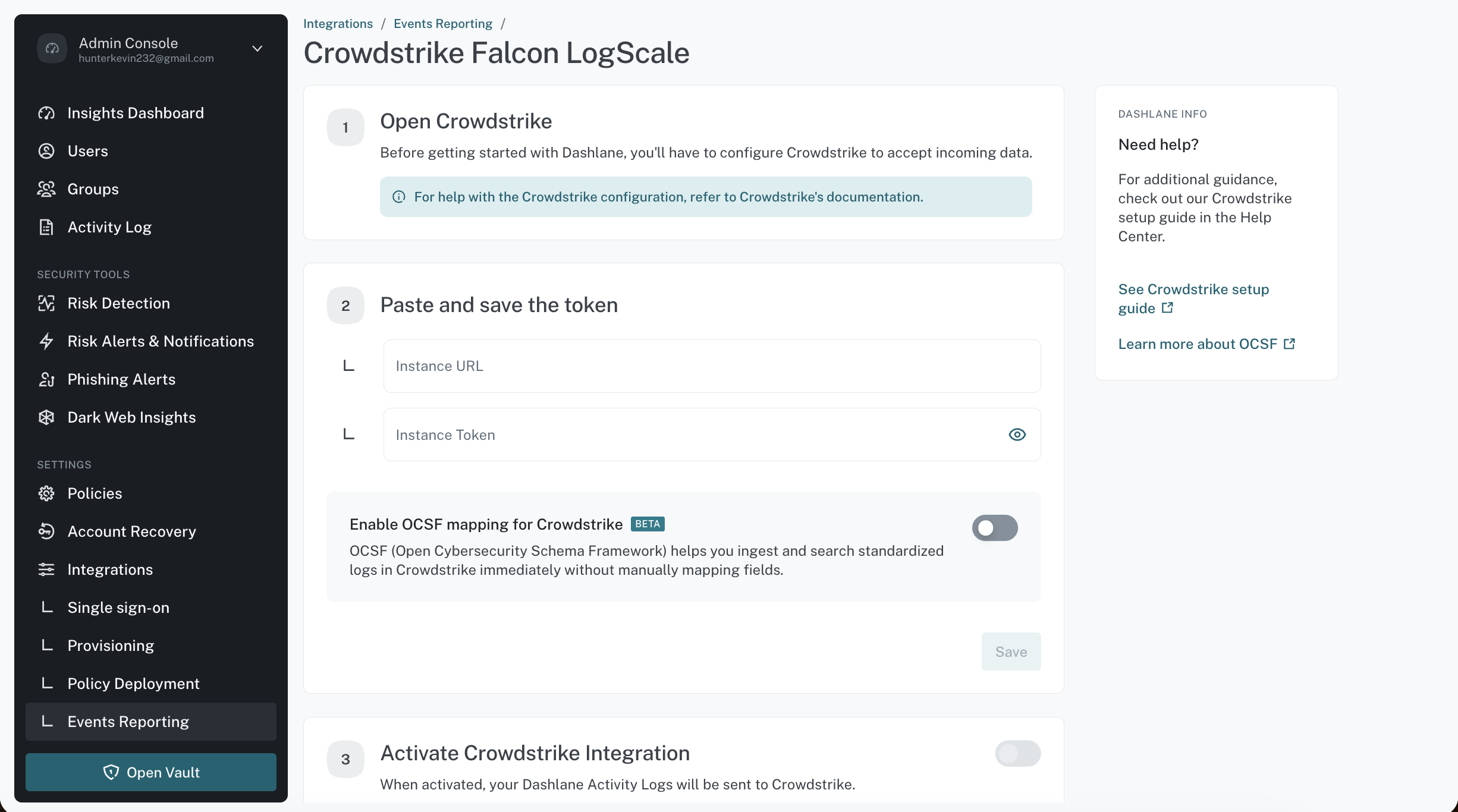Expand the Admin Console account chevron
Screen dimensions: 1458x812
(x=257, y=49)
